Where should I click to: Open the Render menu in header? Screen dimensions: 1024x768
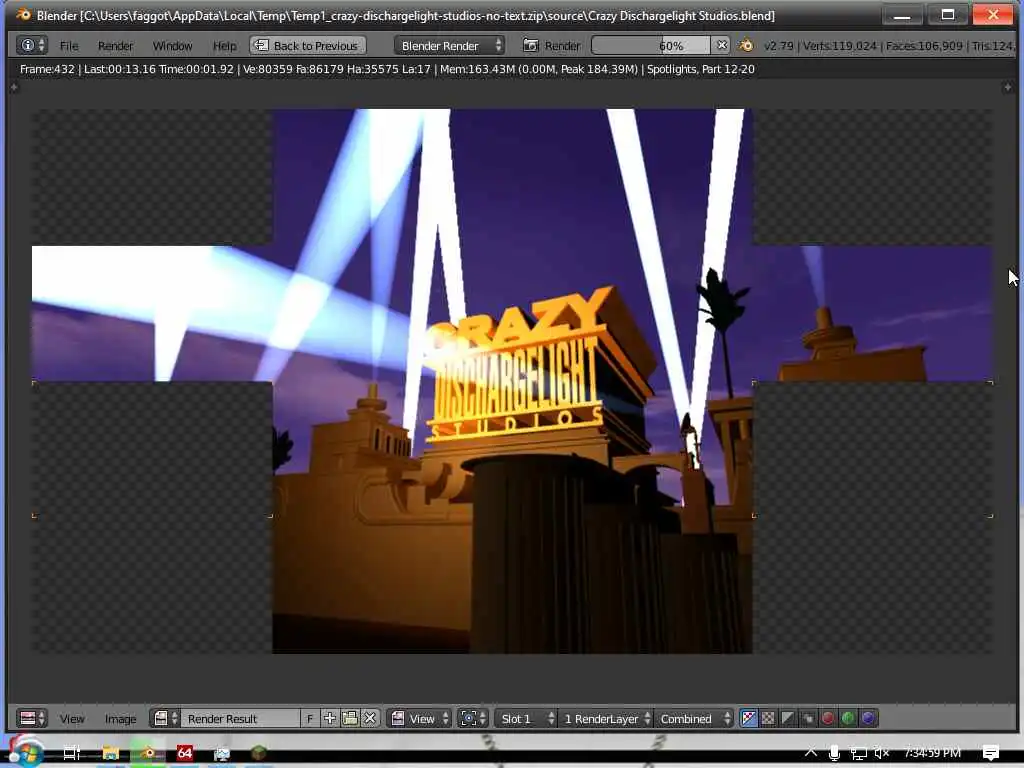115,46
